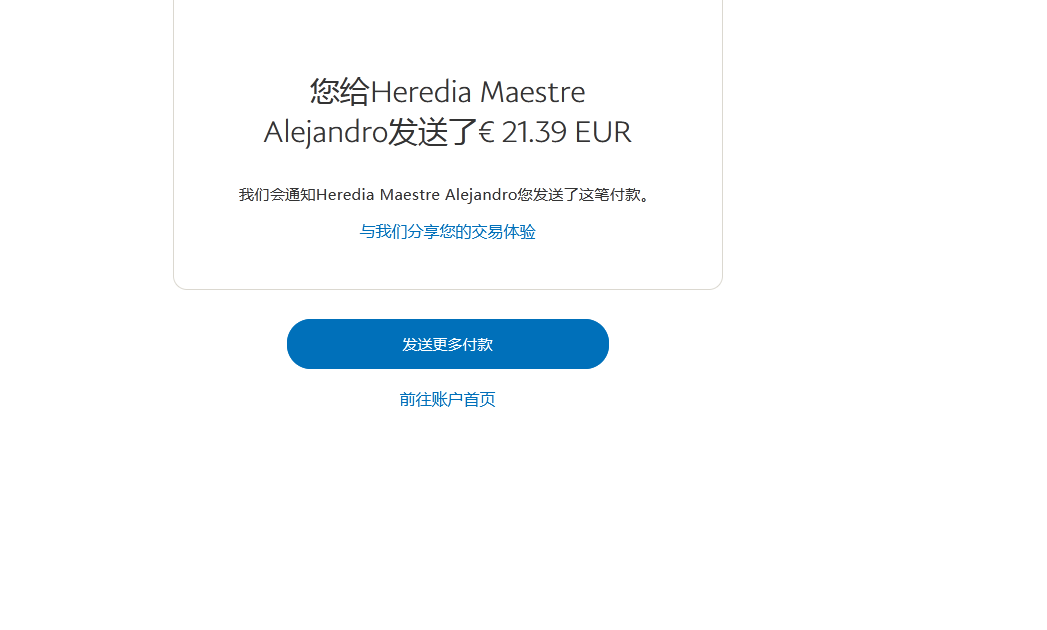1047x630 pixels.
Task: Click the word Maestre in the notice line
Action: 409,195
